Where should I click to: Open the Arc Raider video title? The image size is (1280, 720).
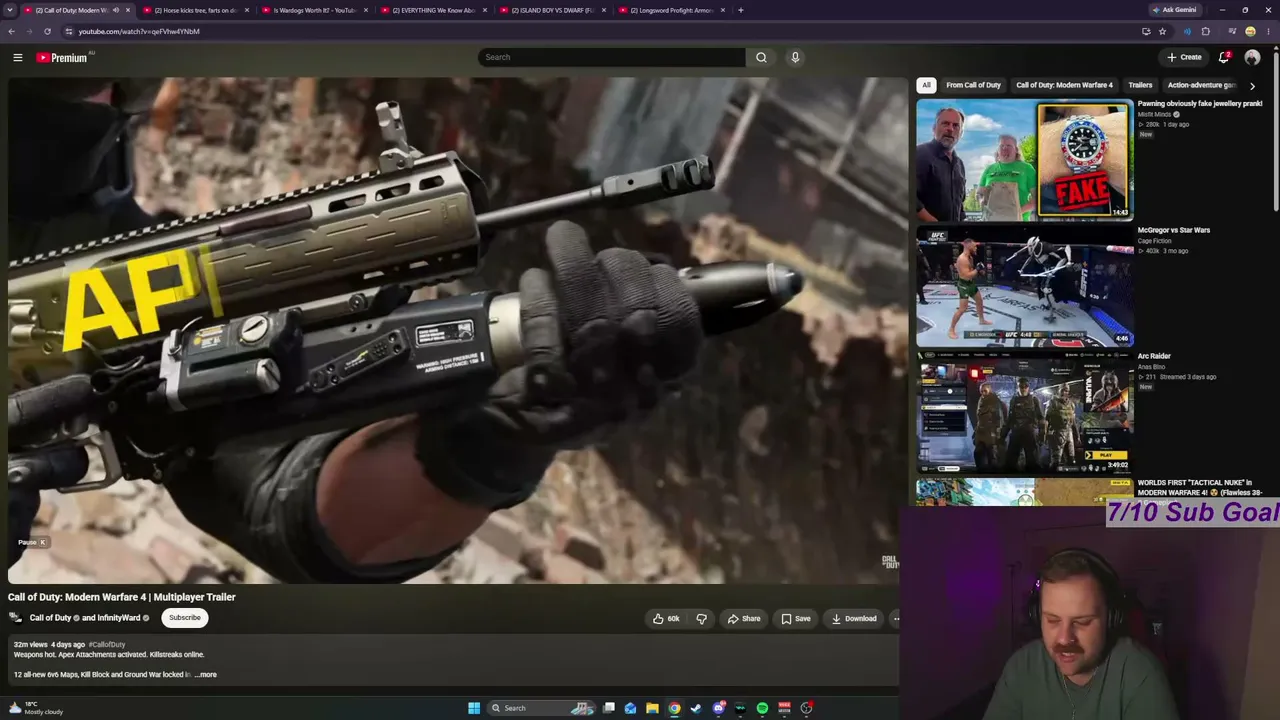click(1154, 356)
